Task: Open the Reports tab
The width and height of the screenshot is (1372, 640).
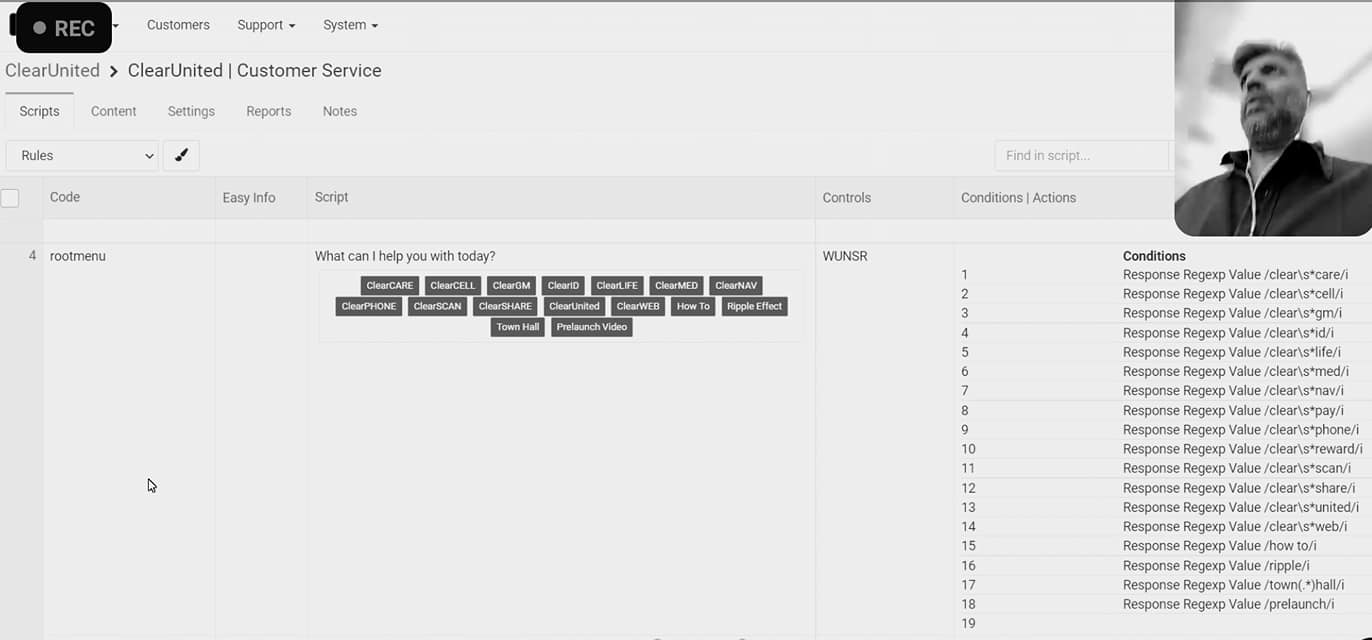Action: coord(269,111)
